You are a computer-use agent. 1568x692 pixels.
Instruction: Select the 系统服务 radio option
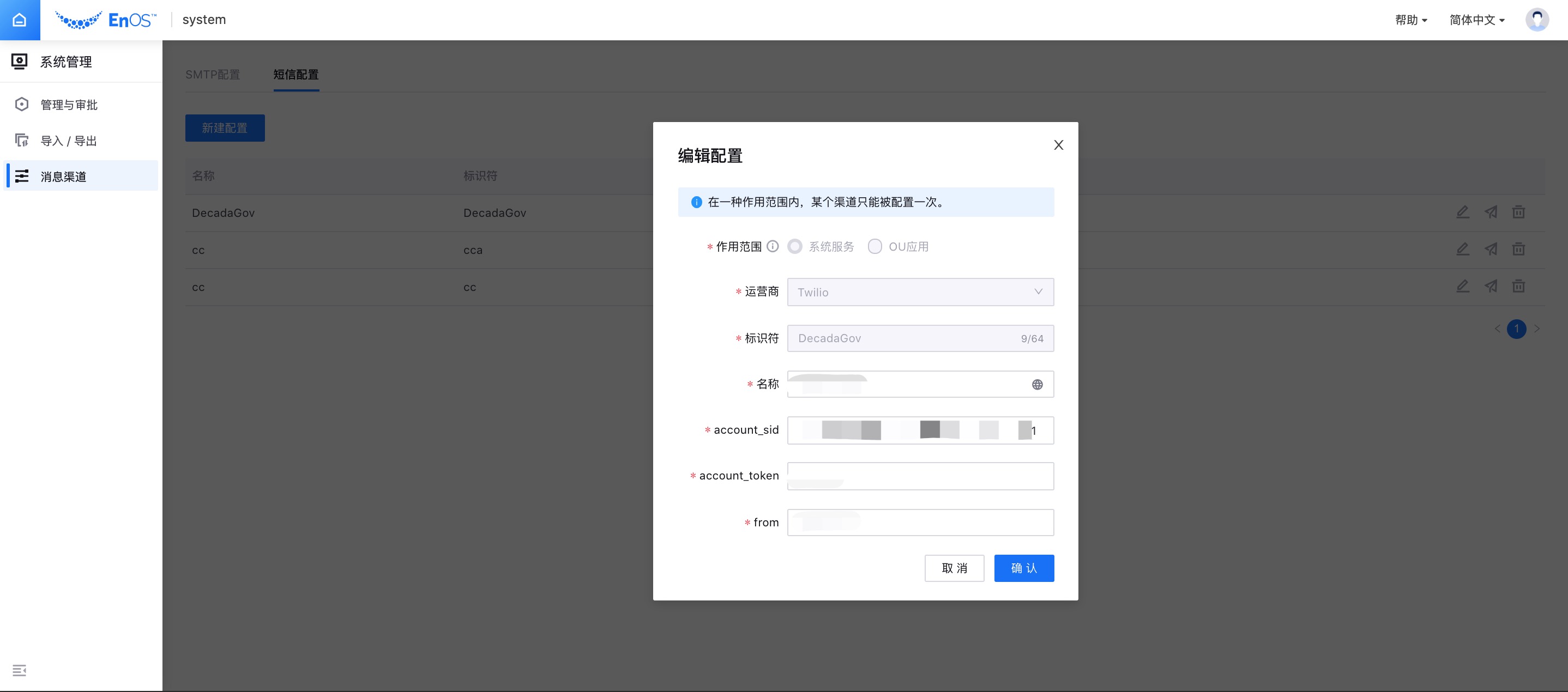coord(795,246)
